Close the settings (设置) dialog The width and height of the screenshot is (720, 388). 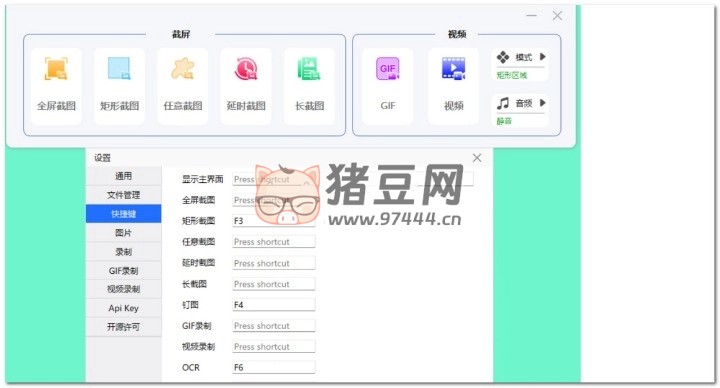(477, 158)
